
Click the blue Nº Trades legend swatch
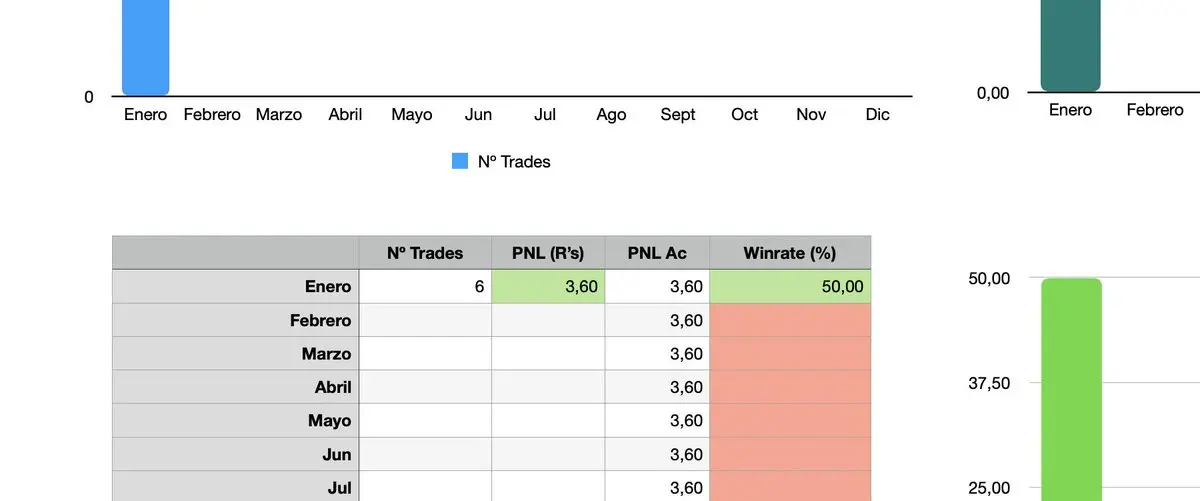coord(460,161)
